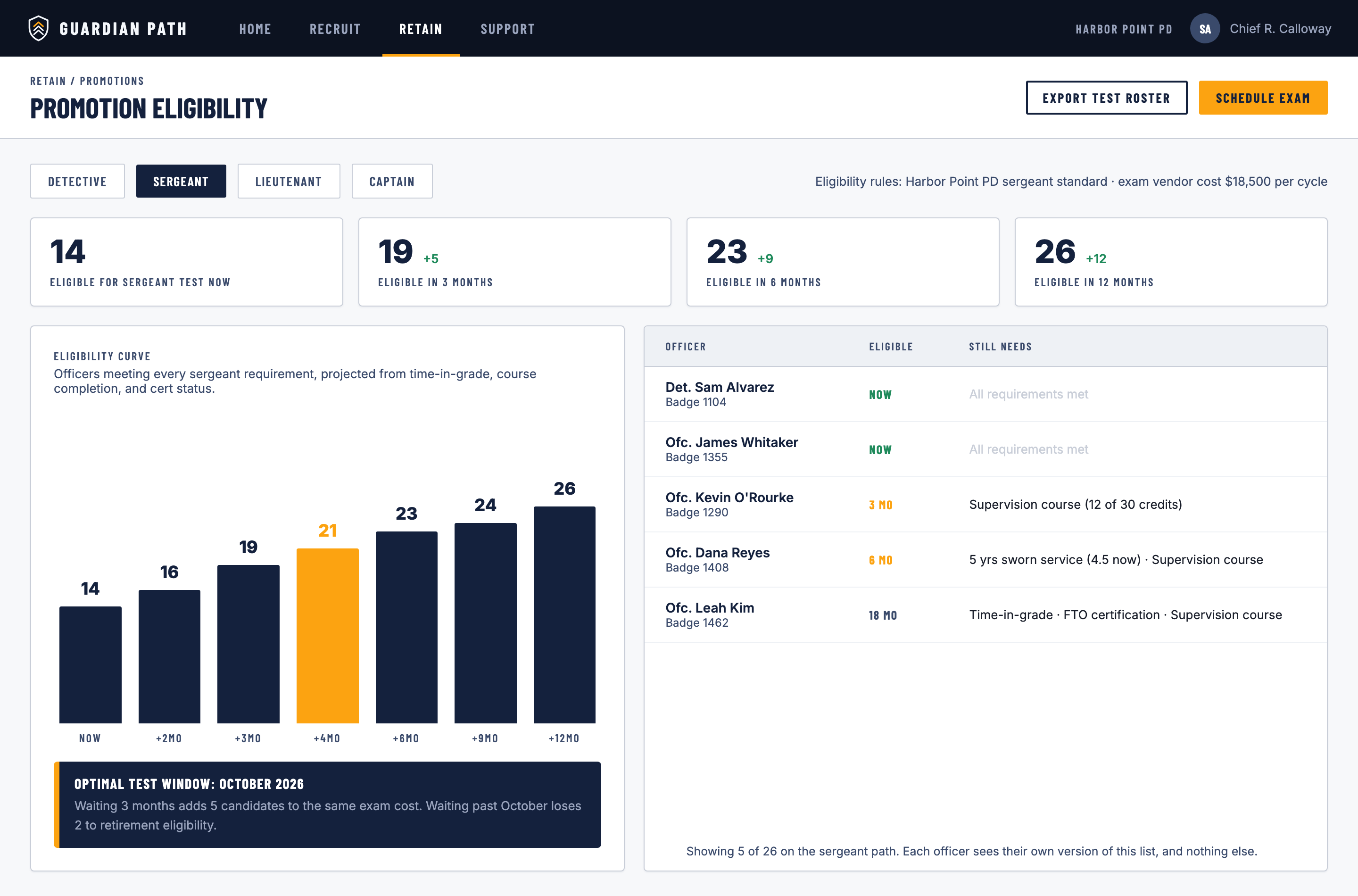Click the +9MO bar showing 24
Viewport: 1358px width, 896px height.
tap(485, 623)
